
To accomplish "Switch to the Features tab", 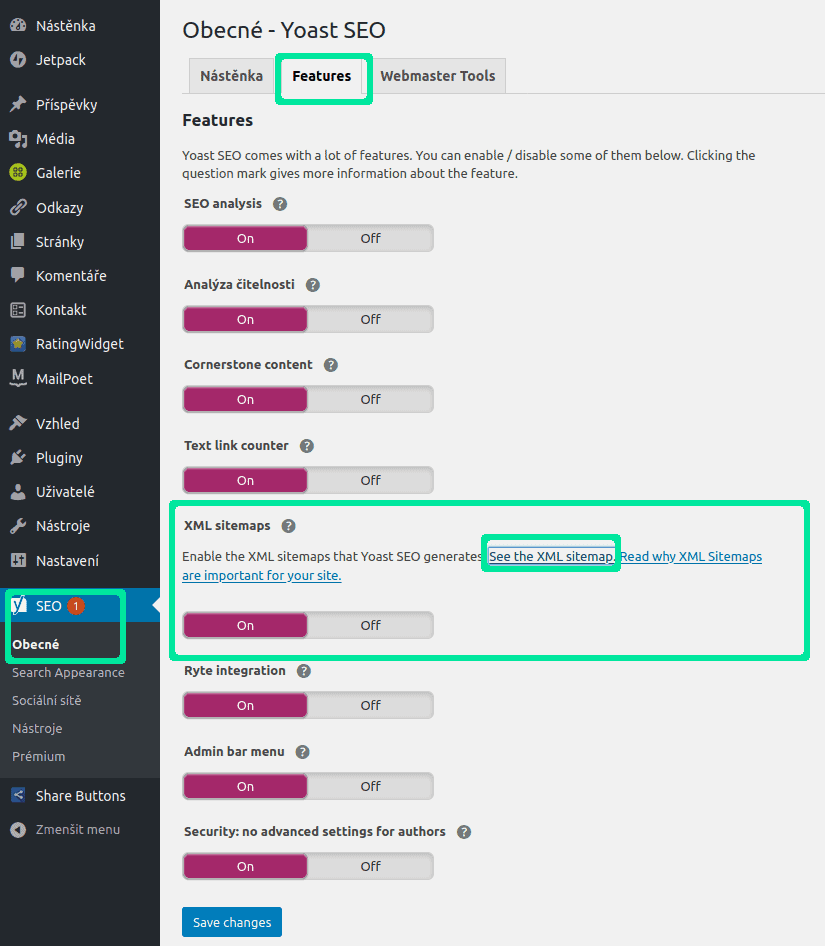I will (322, 76).
